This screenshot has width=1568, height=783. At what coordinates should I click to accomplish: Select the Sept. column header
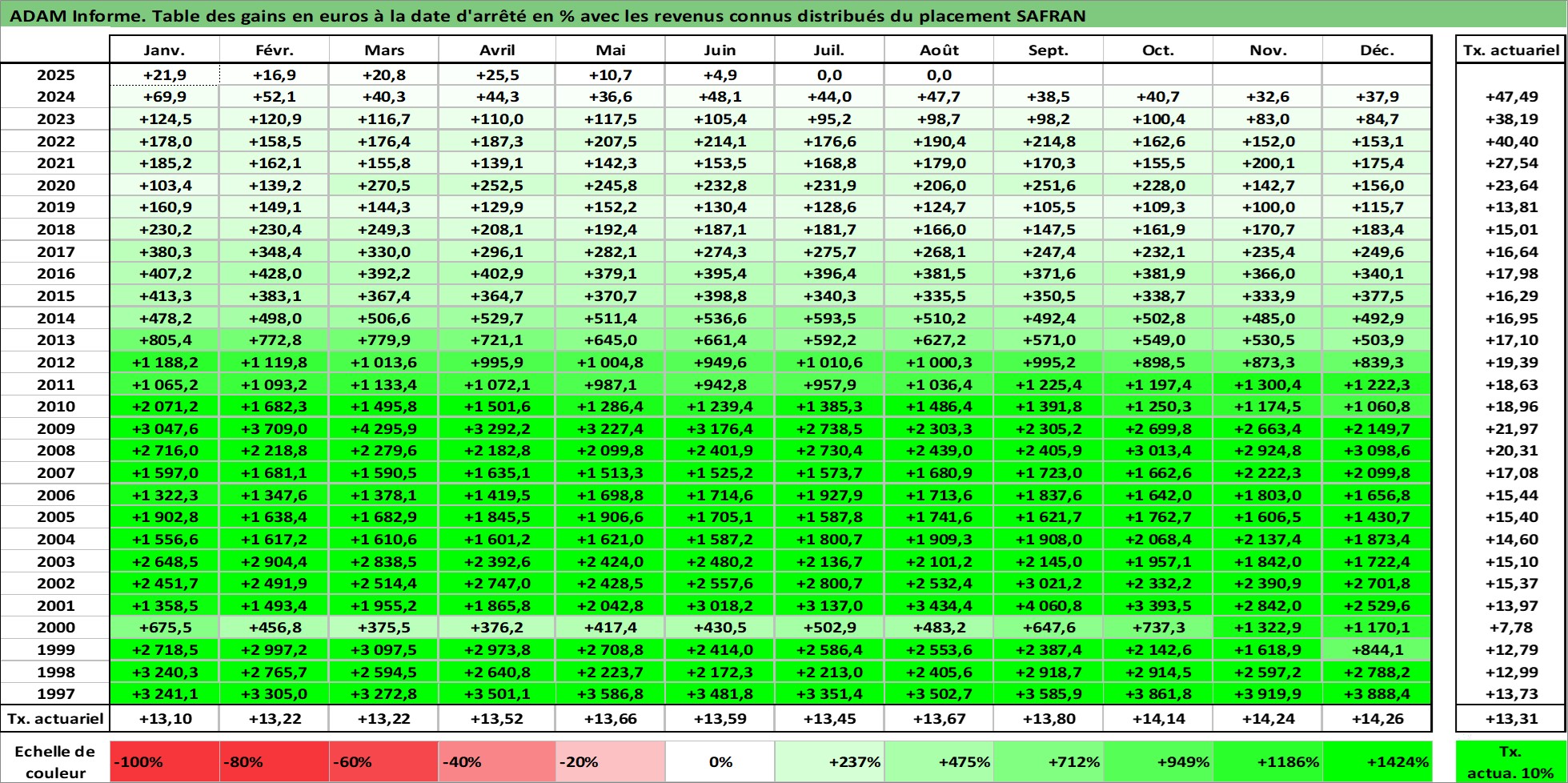[x=1049, y=50]
